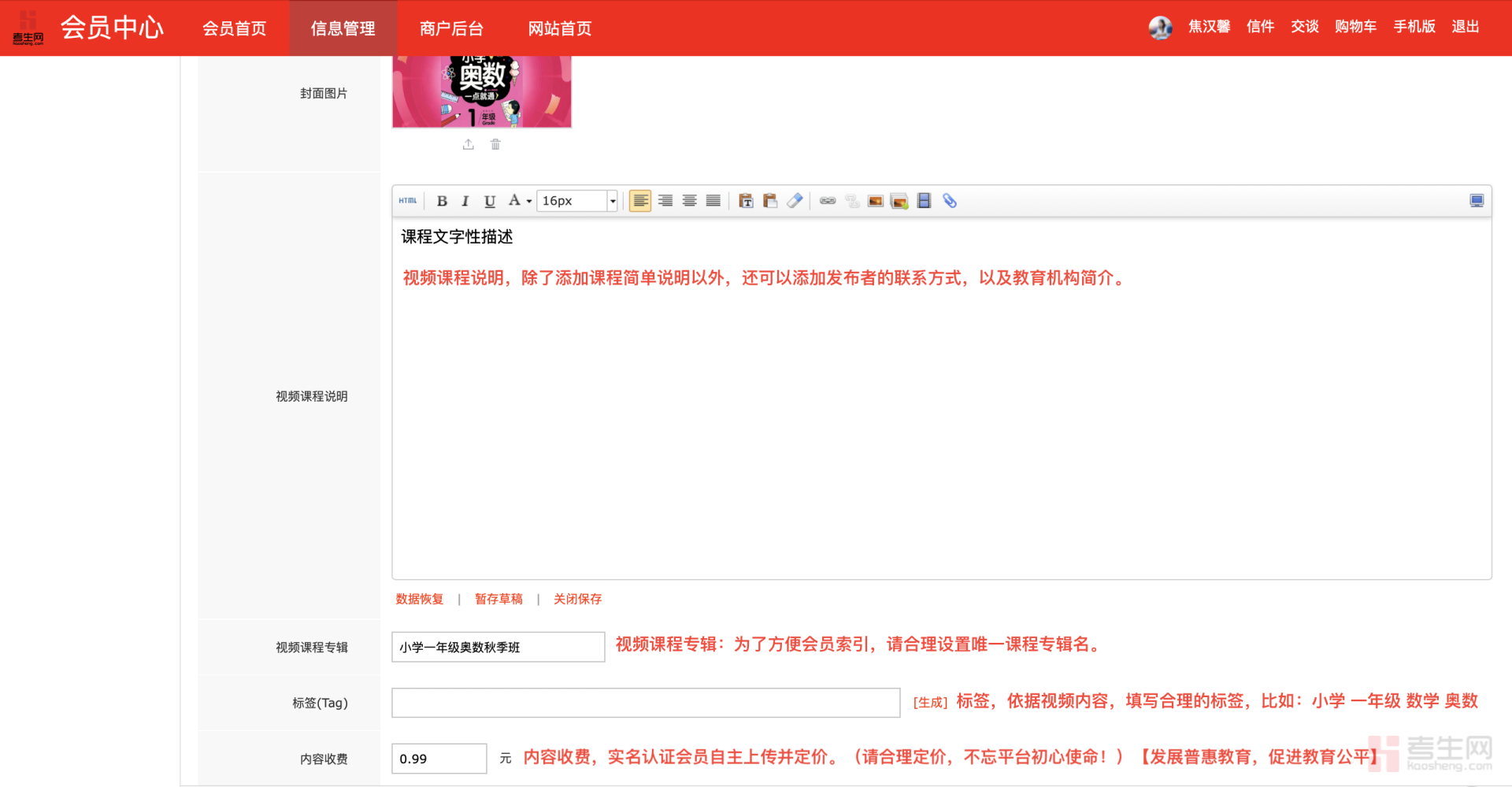This screenshot has width=1512, height=787.
Task: Toggle underline formatting in the editor
Action: [x=490, y=201]
